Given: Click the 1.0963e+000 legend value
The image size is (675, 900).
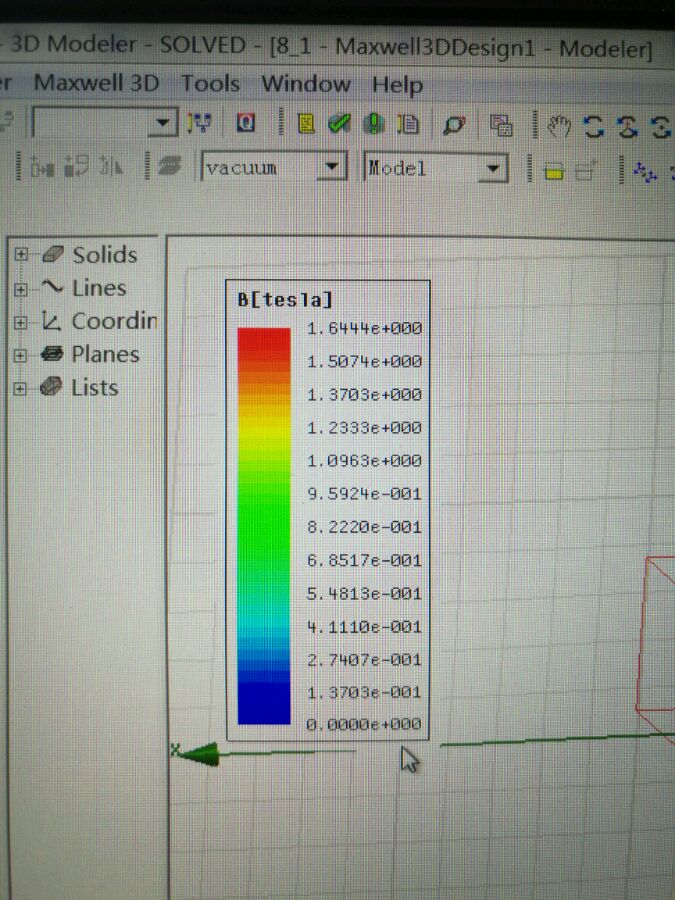Looking at the screenshot, I should coord(364,461).
